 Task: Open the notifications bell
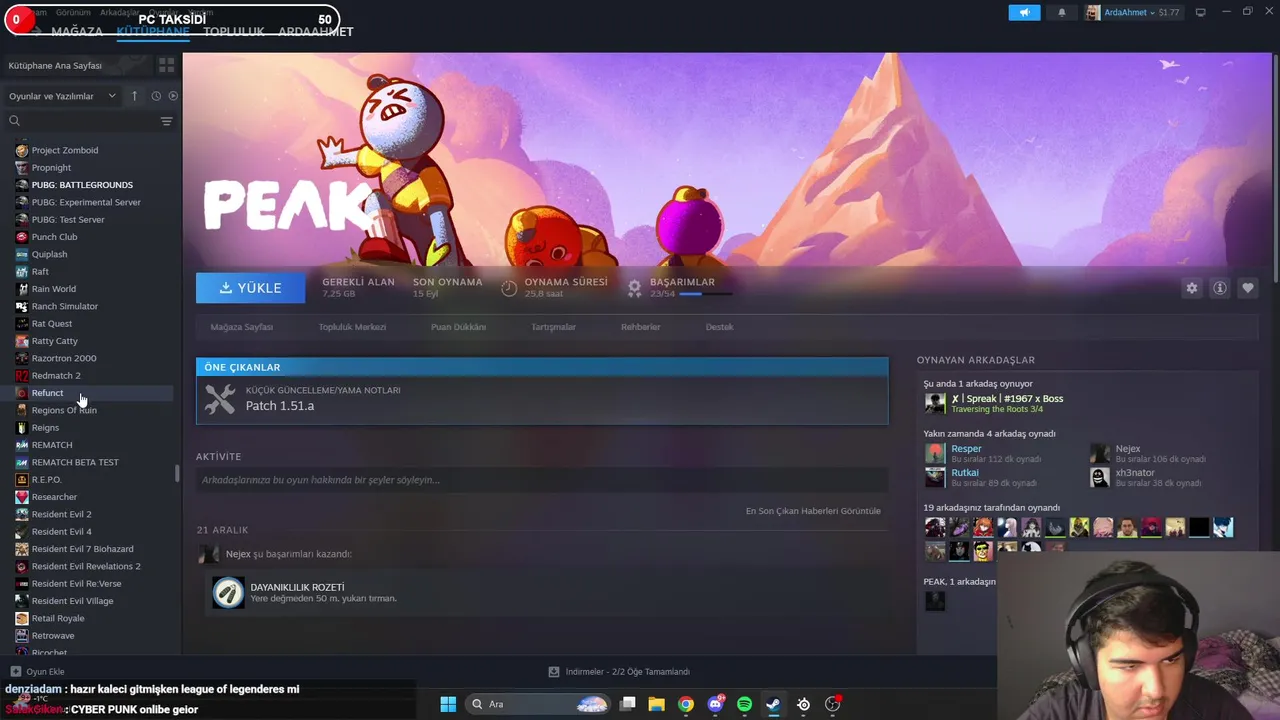click(x=1062, y=12)
